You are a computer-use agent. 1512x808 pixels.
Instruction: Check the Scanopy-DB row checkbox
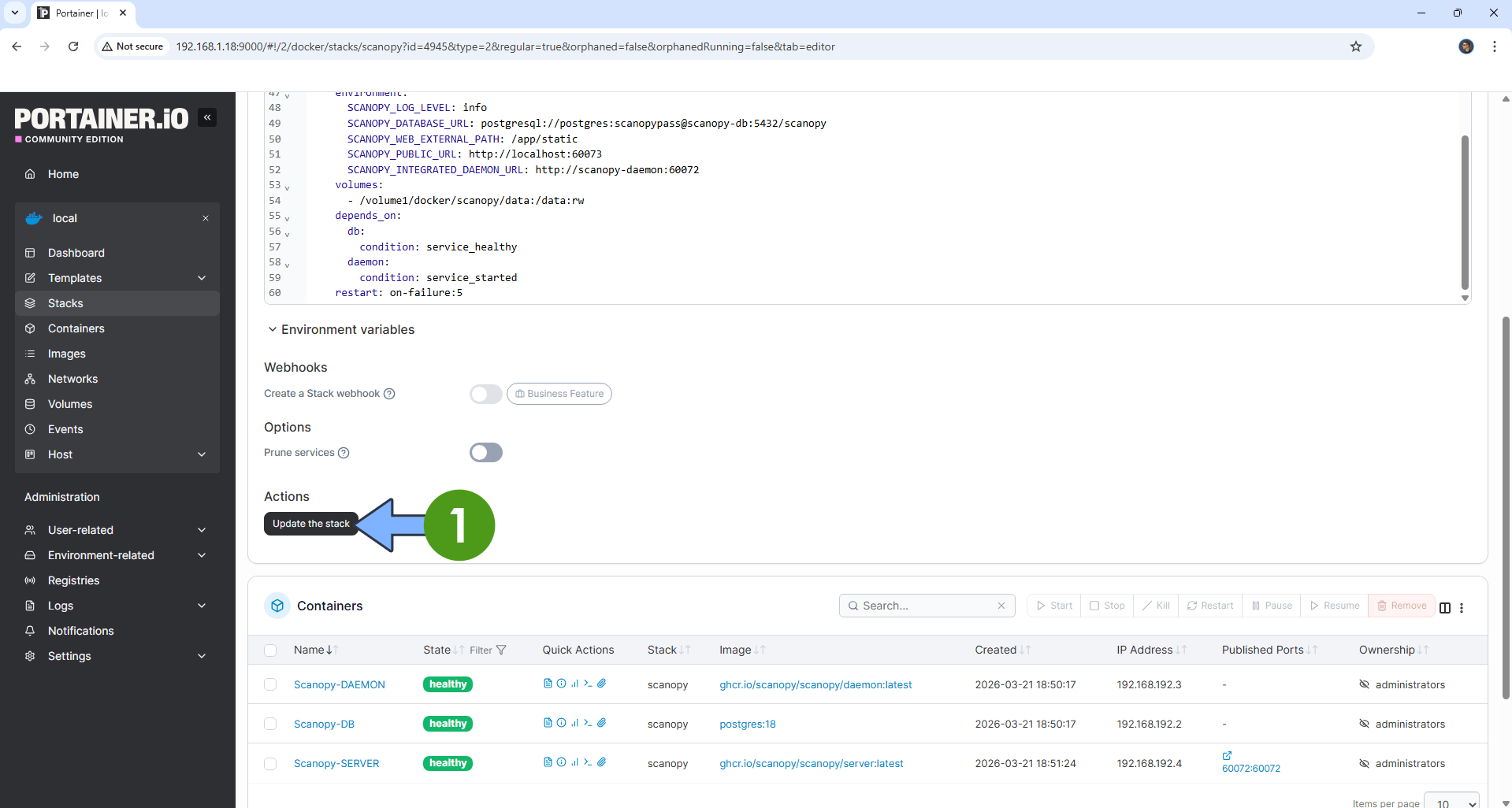coord(270,724)
